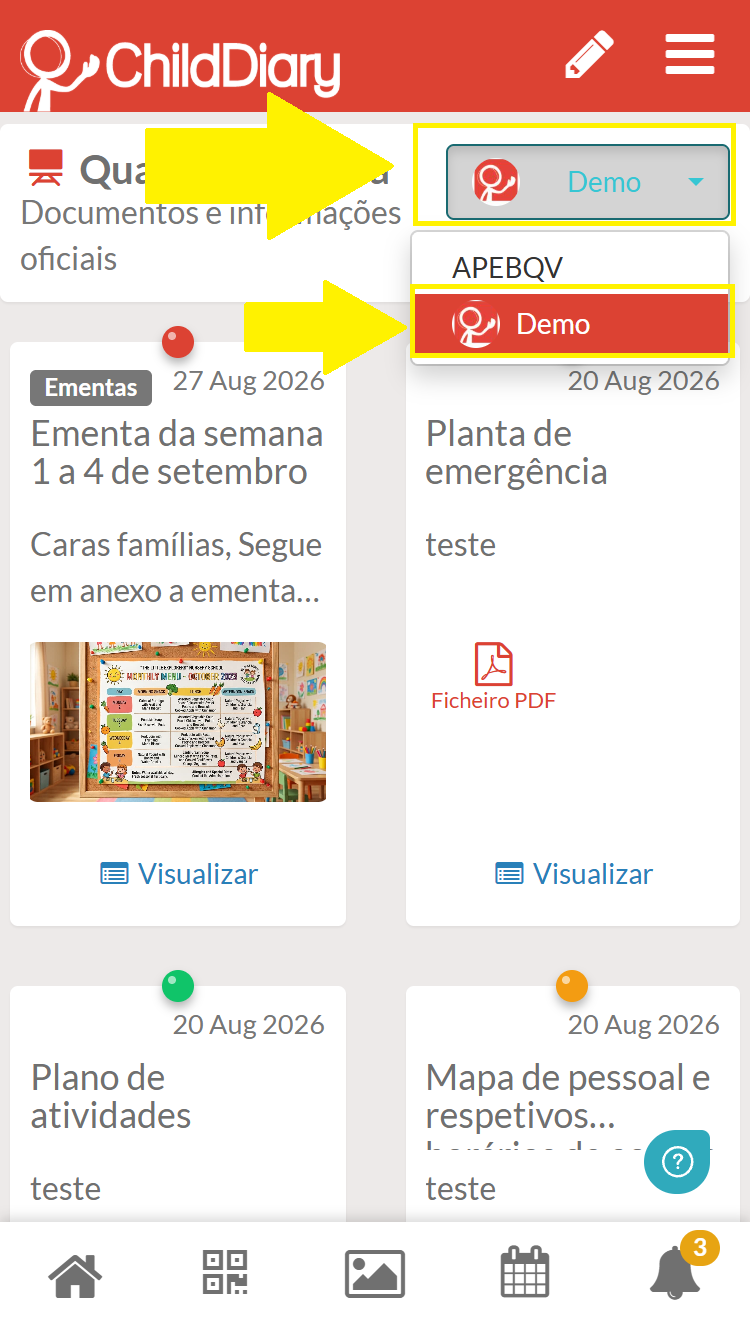Click the Ficheiro PDF icon

(x=493, y=677)
